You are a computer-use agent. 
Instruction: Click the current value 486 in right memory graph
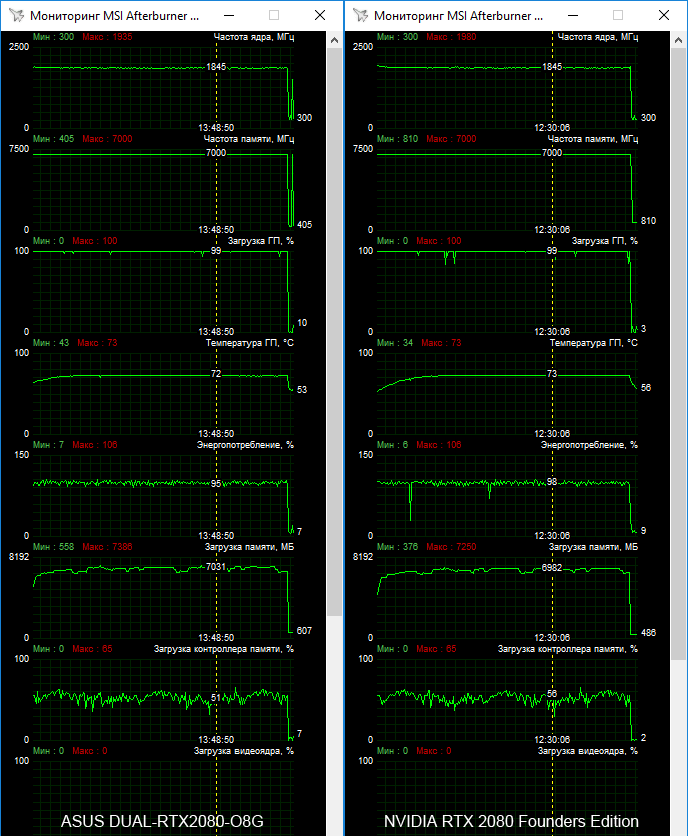pos(648,633)
